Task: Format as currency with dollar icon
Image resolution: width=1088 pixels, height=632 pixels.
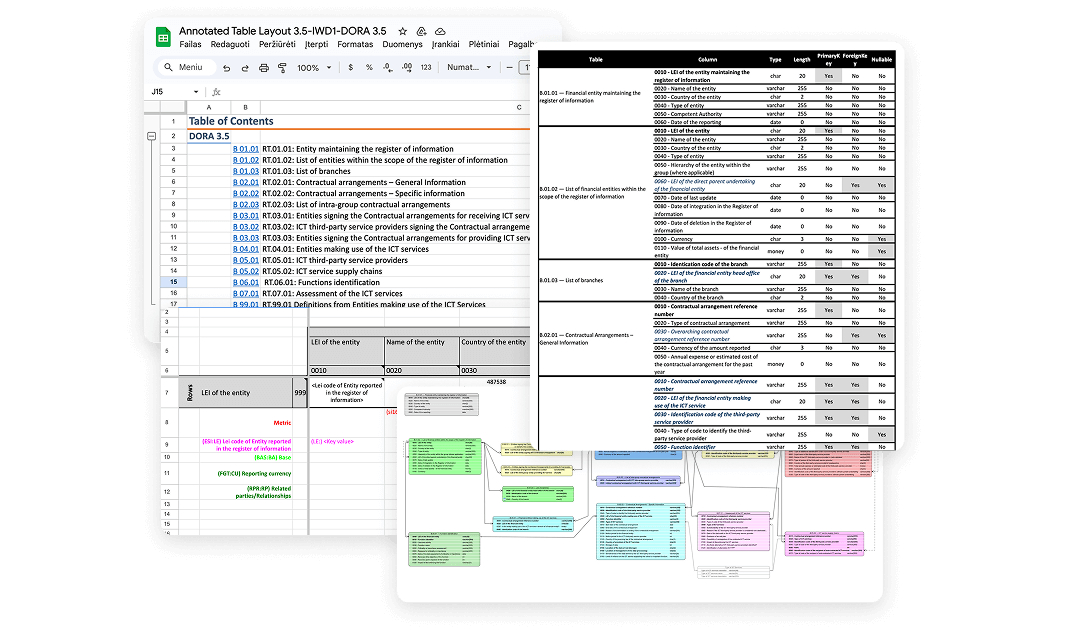Action: coord(350,68)
